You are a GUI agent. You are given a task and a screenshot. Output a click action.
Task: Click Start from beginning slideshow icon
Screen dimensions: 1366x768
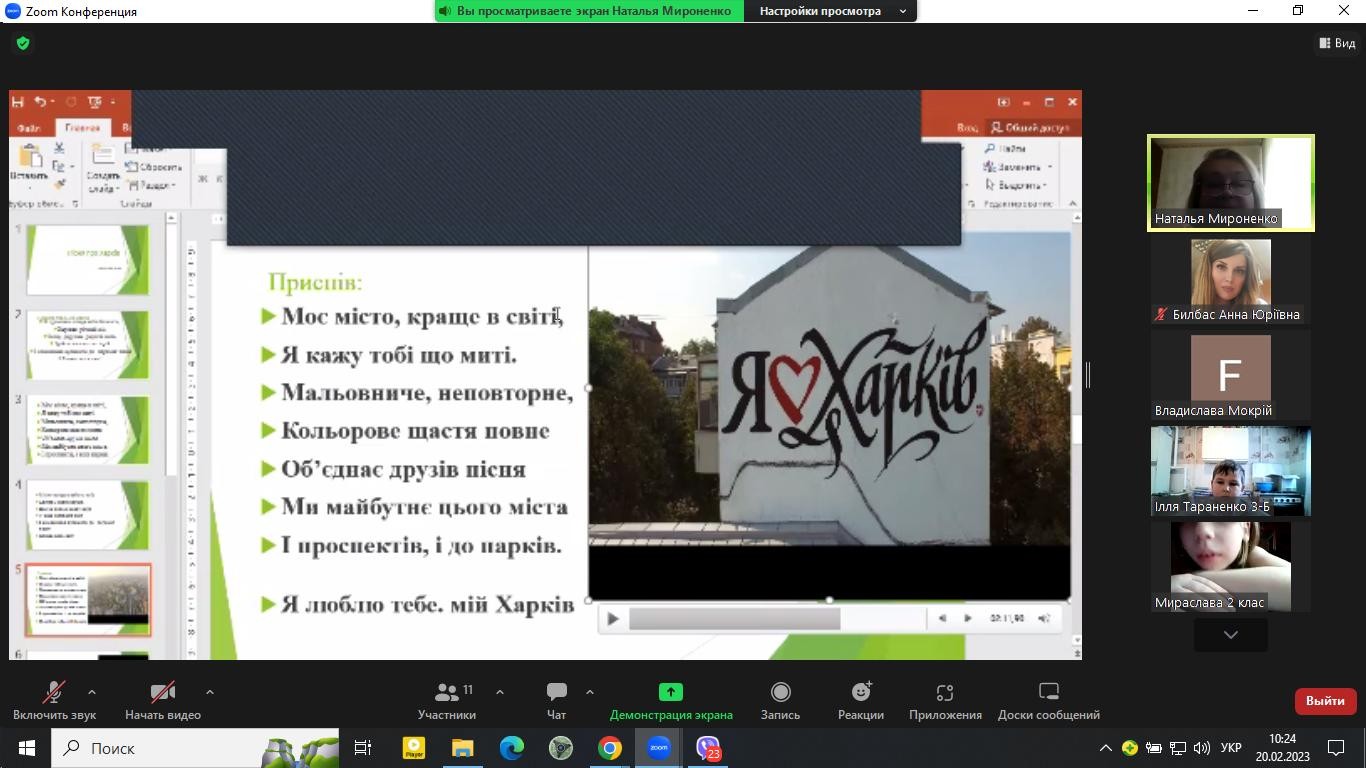tap(94, 102)
